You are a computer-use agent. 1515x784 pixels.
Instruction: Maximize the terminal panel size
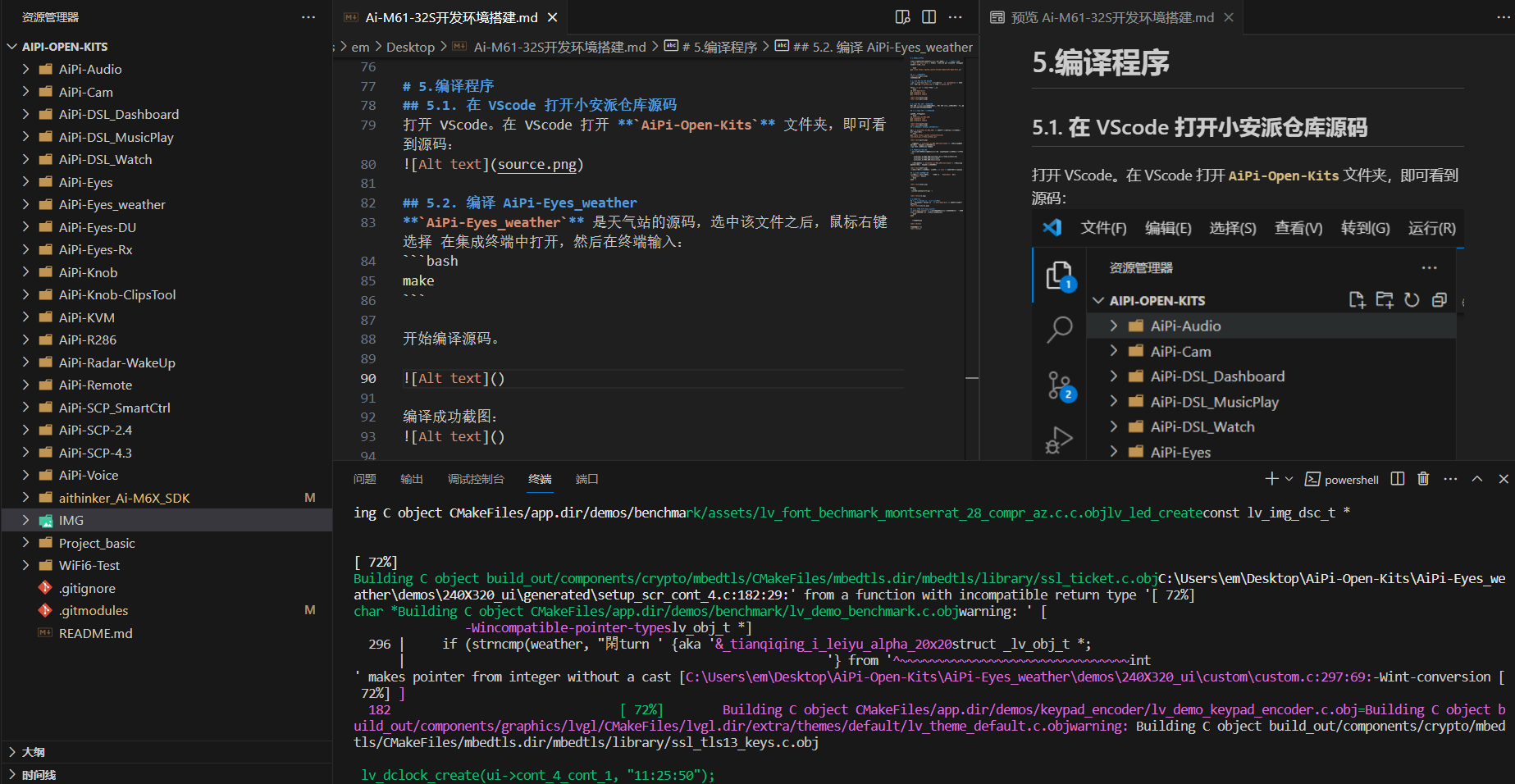click(x=1476, y=479)
